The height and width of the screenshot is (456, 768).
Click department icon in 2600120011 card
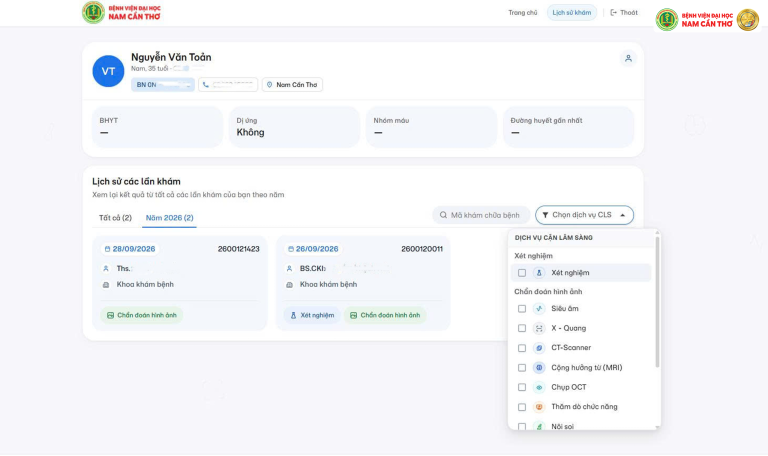(289, 285)
